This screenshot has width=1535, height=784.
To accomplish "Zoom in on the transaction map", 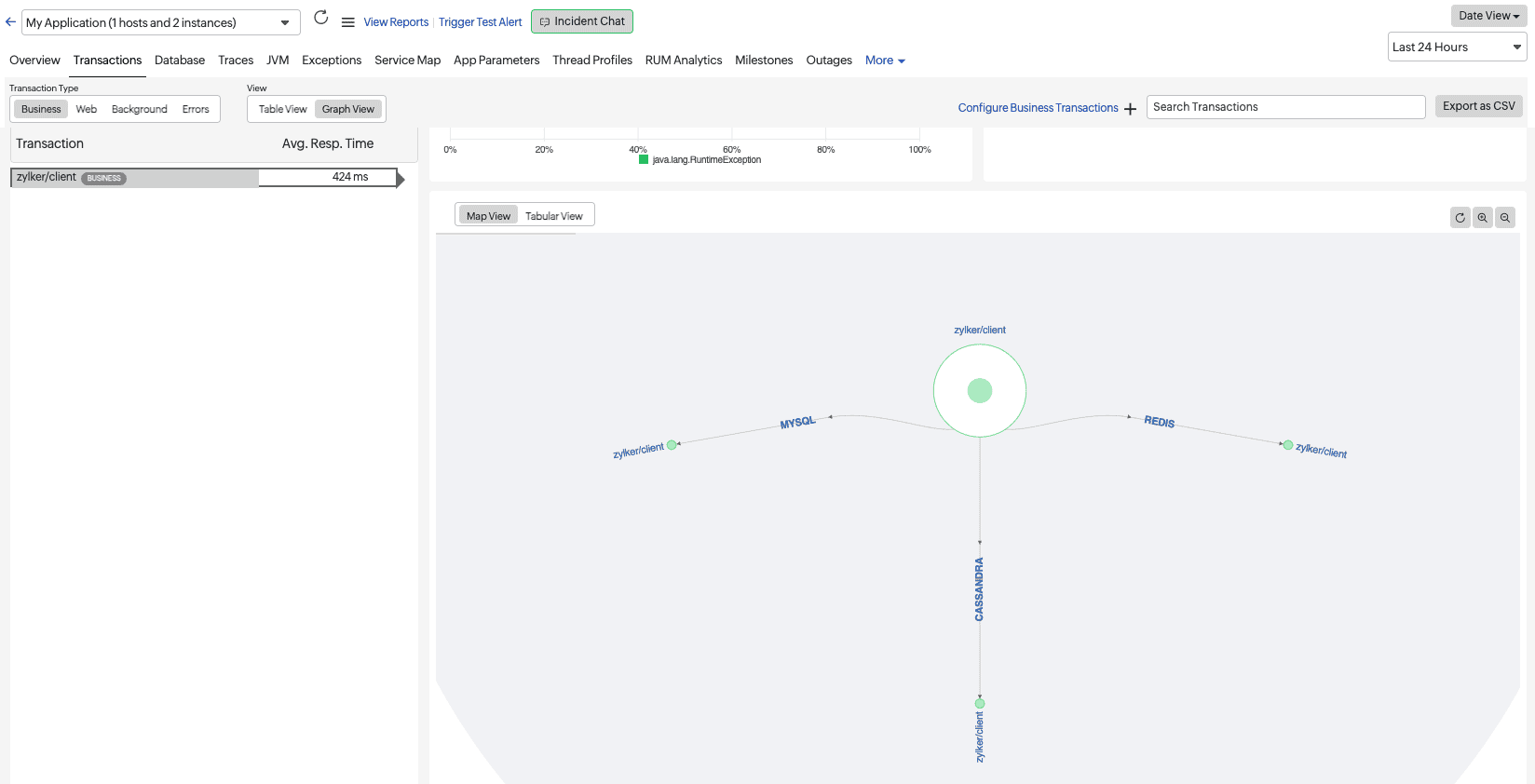I will (x=1482, y=218).
